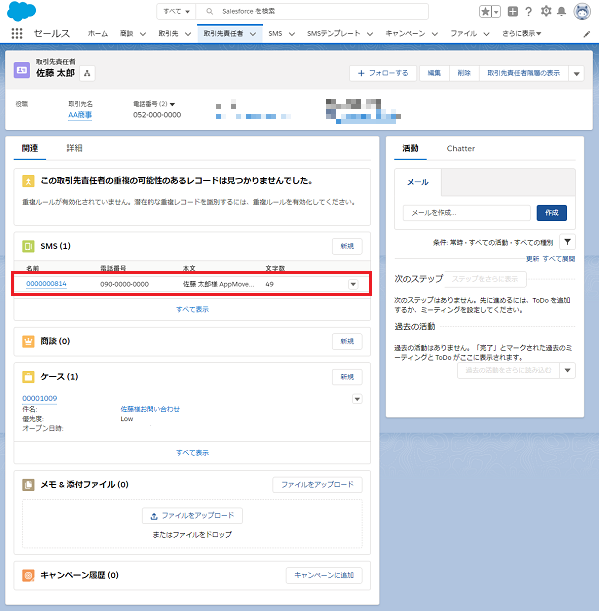Image resolution: width=599 pixels, height=611 pixels.
Task: Switch to the Chatter tab
Action: 461,148
